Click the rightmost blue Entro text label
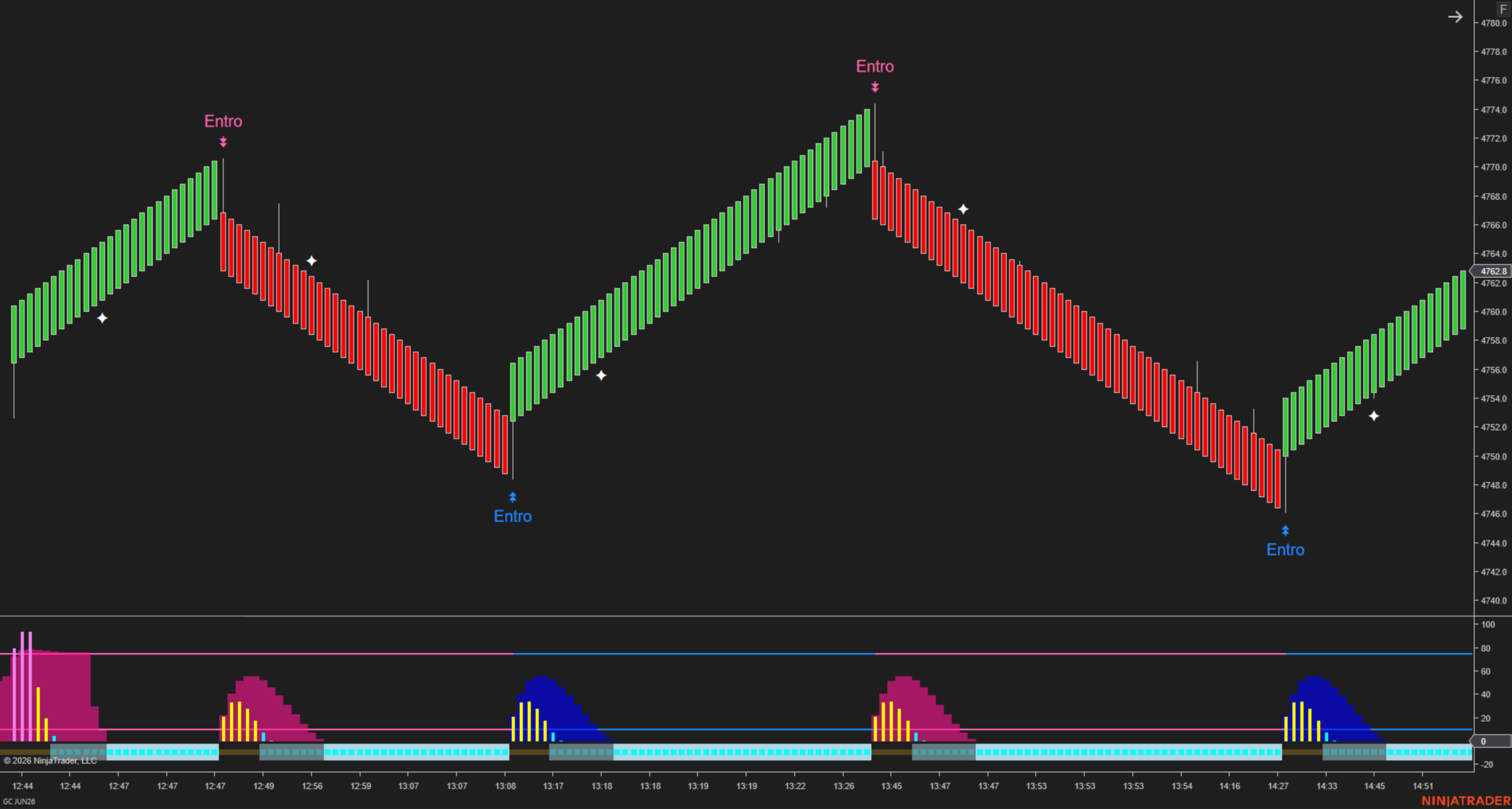The height and width of the screenshot is (809, 1512). point(1285,550)
